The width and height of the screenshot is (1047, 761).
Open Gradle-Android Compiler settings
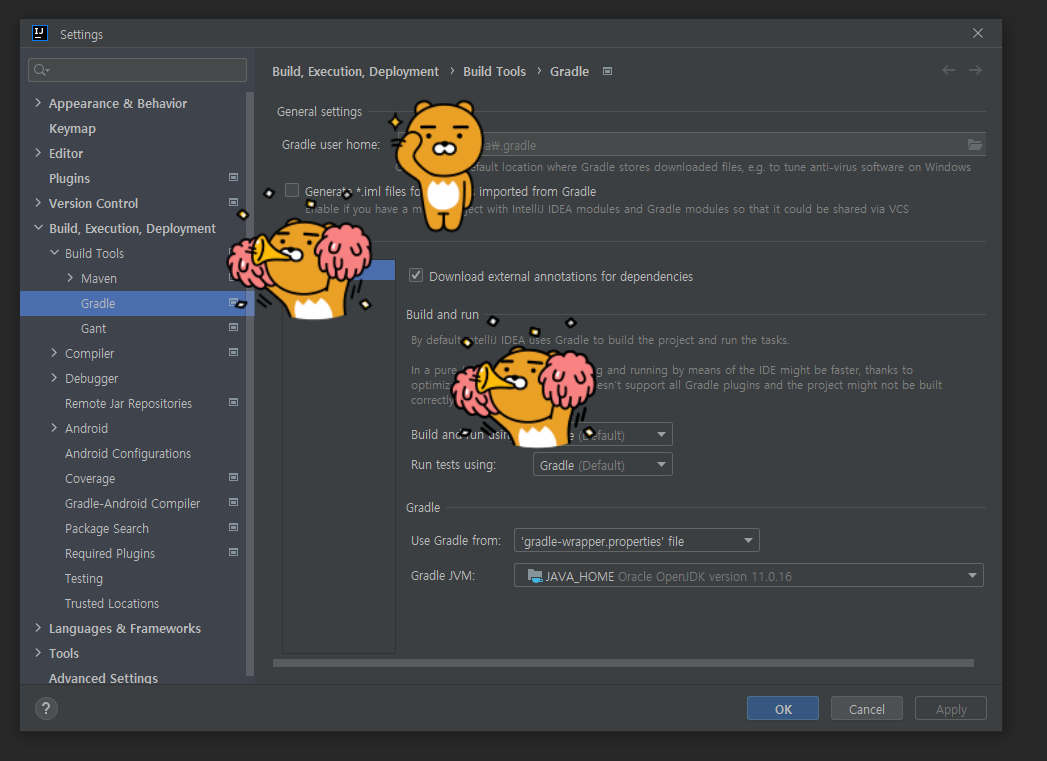[x=132, y=503]
